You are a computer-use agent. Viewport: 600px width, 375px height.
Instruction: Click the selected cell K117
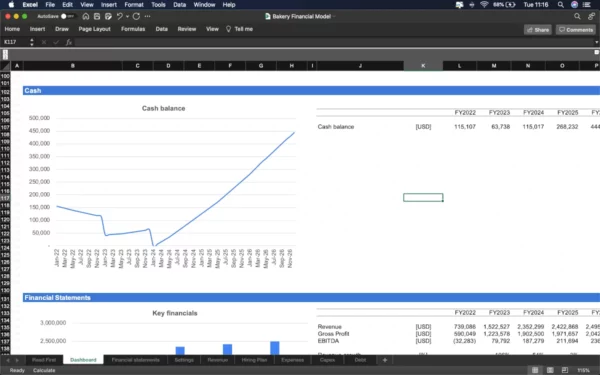pos(423,197)
